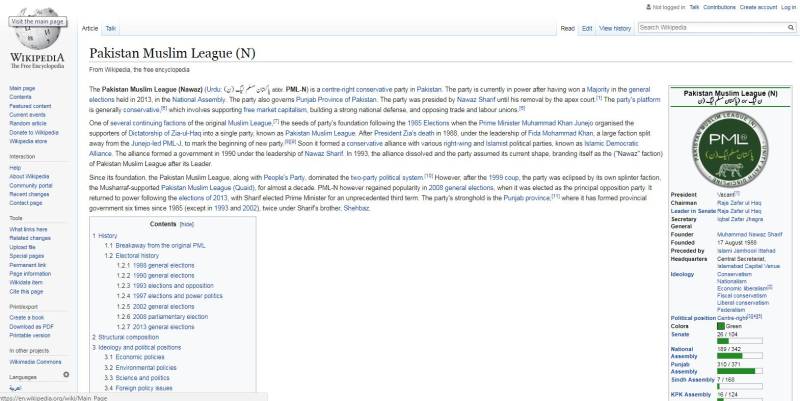Viewport: 800px width, 401px height.
Task: Open language settings gear icon
Action: tap(66, 375)
